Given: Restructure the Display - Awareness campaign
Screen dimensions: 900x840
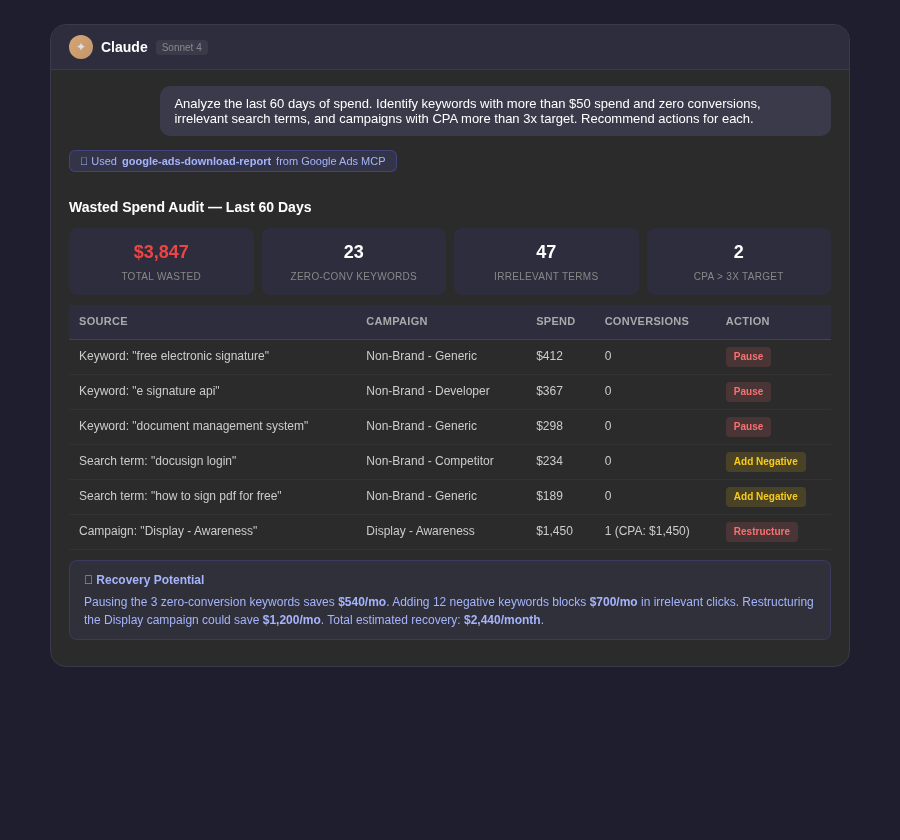Looking at the screenshot, I should coord(761,531).
